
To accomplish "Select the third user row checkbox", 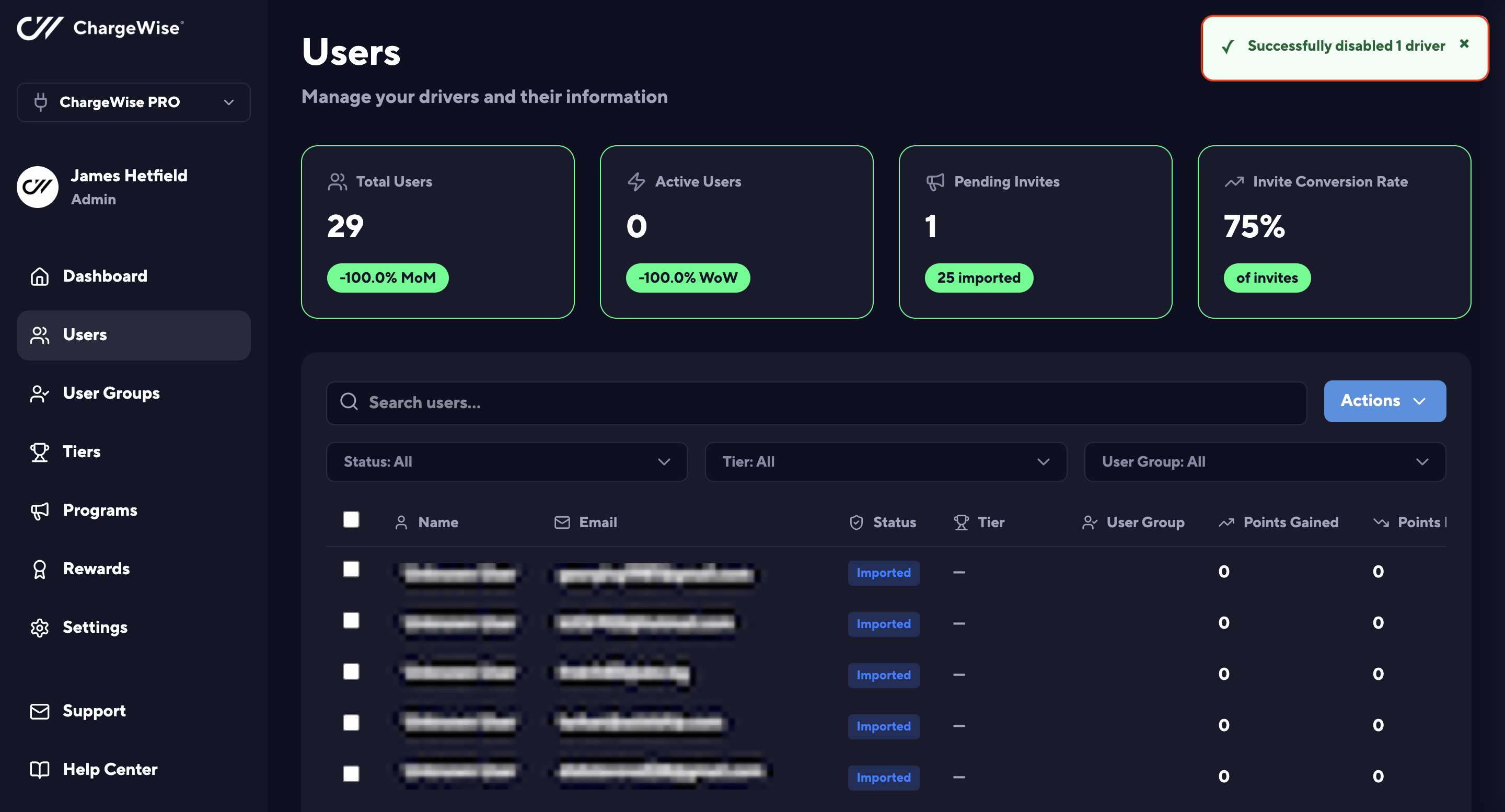I will coord(351,671).
